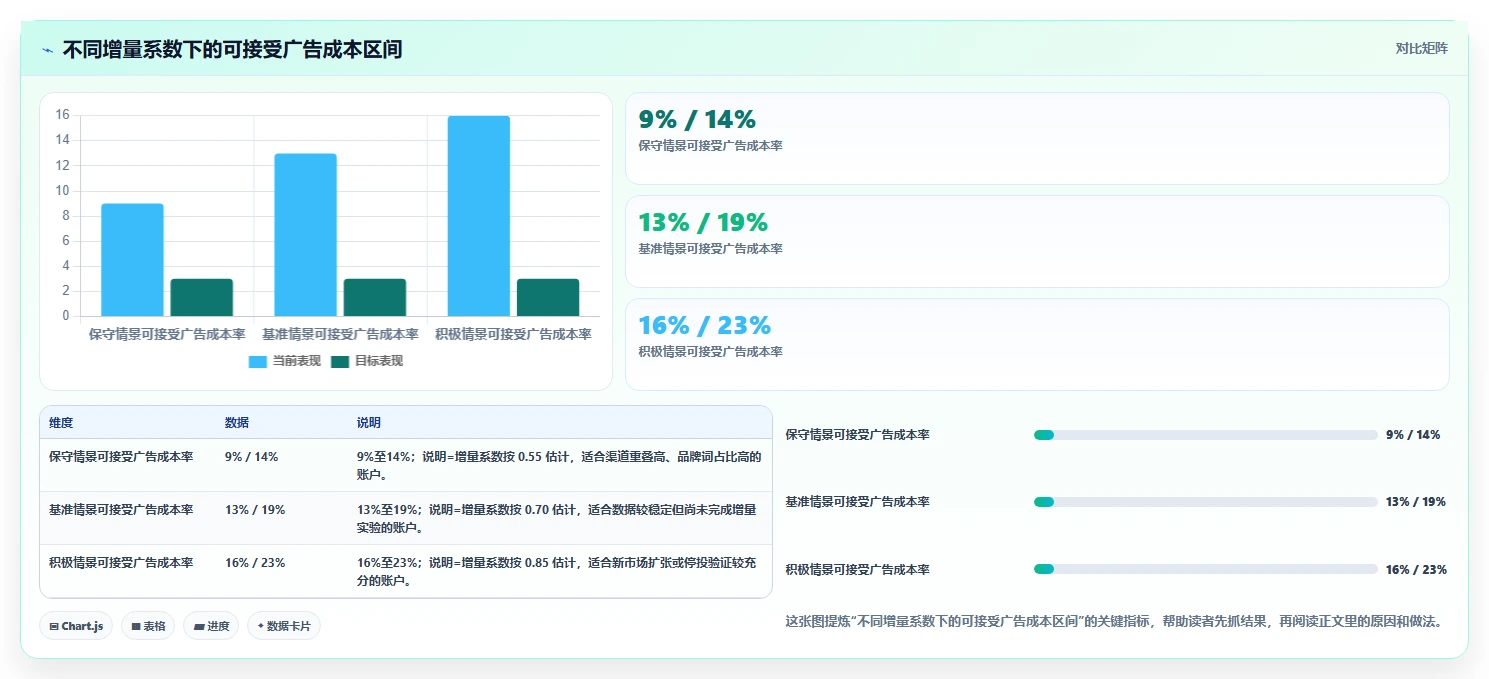Click the blue bar for 积极情景
This screenshot has height=679, width=1489.
click(479, 216)
